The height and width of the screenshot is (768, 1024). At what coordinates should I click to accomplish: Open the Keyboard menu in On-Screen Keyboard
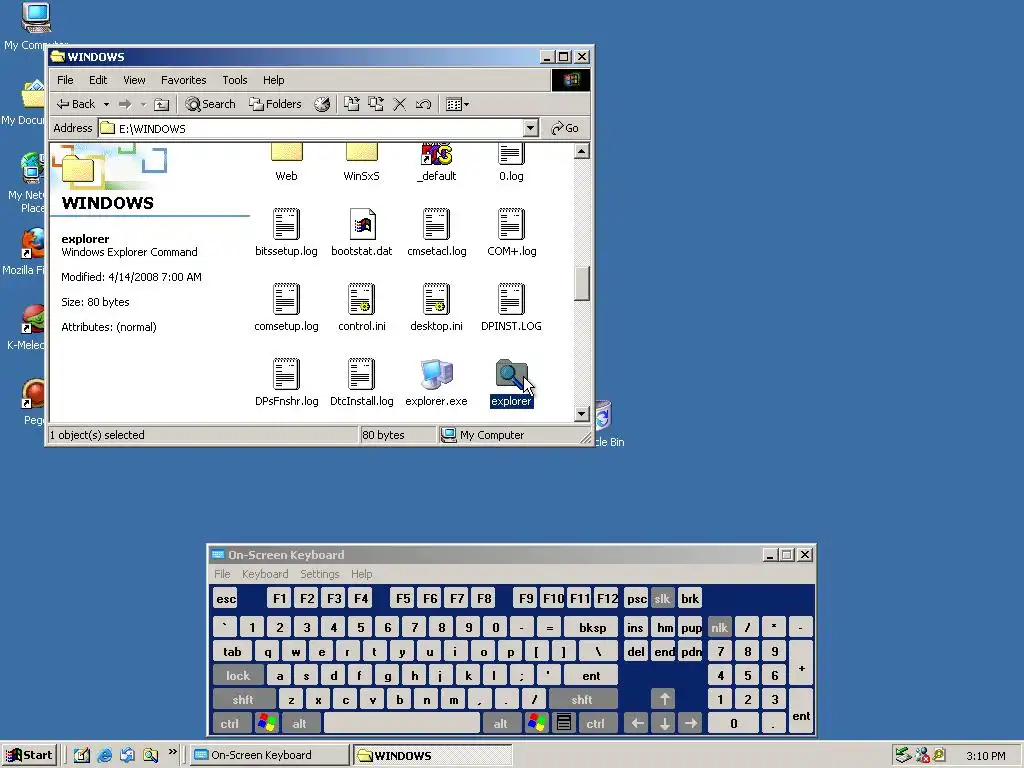click(264, 573)
